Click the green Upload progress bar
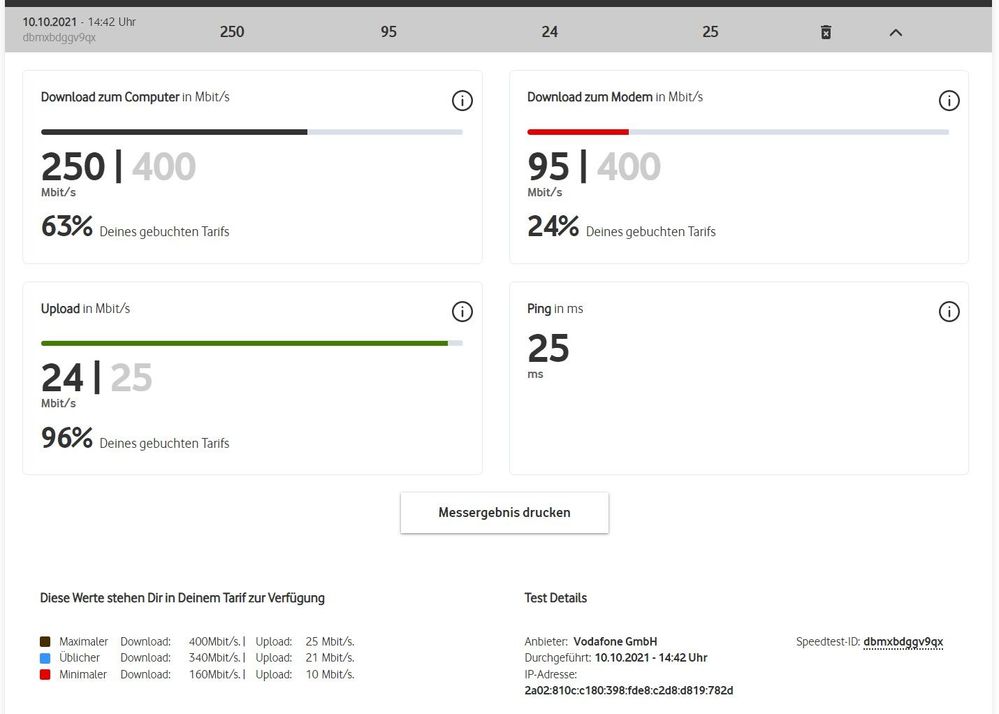999x714 pixels. (244, 343)
